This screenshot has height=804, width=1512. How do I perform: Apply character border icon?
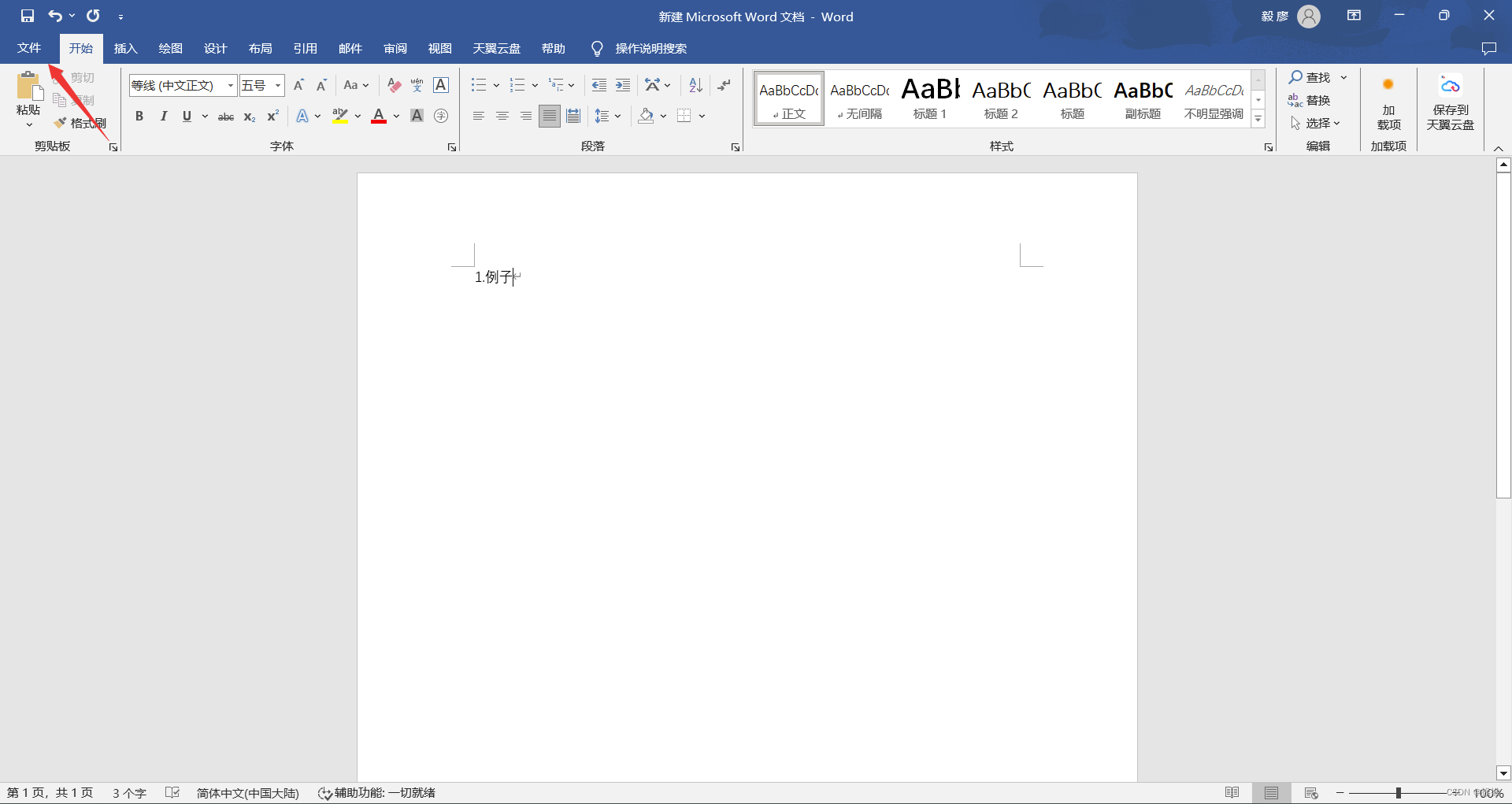click(441, 85)
